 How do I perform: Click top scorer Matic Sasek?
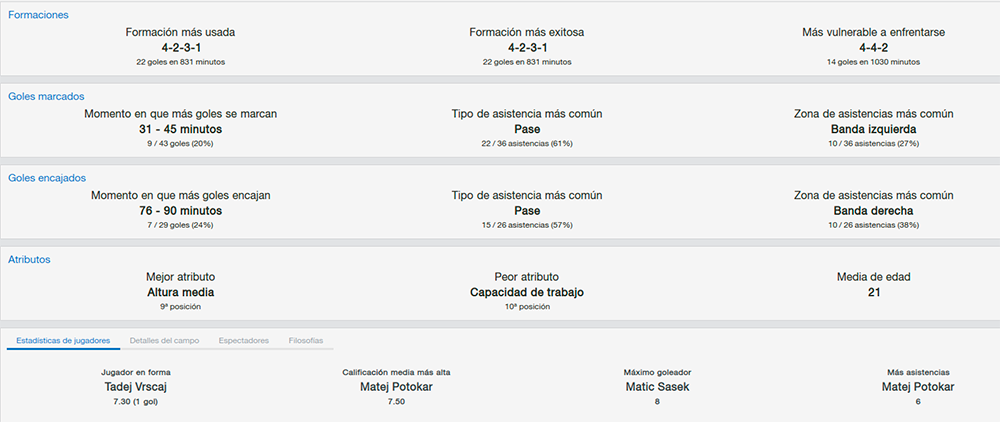(657, 387)
